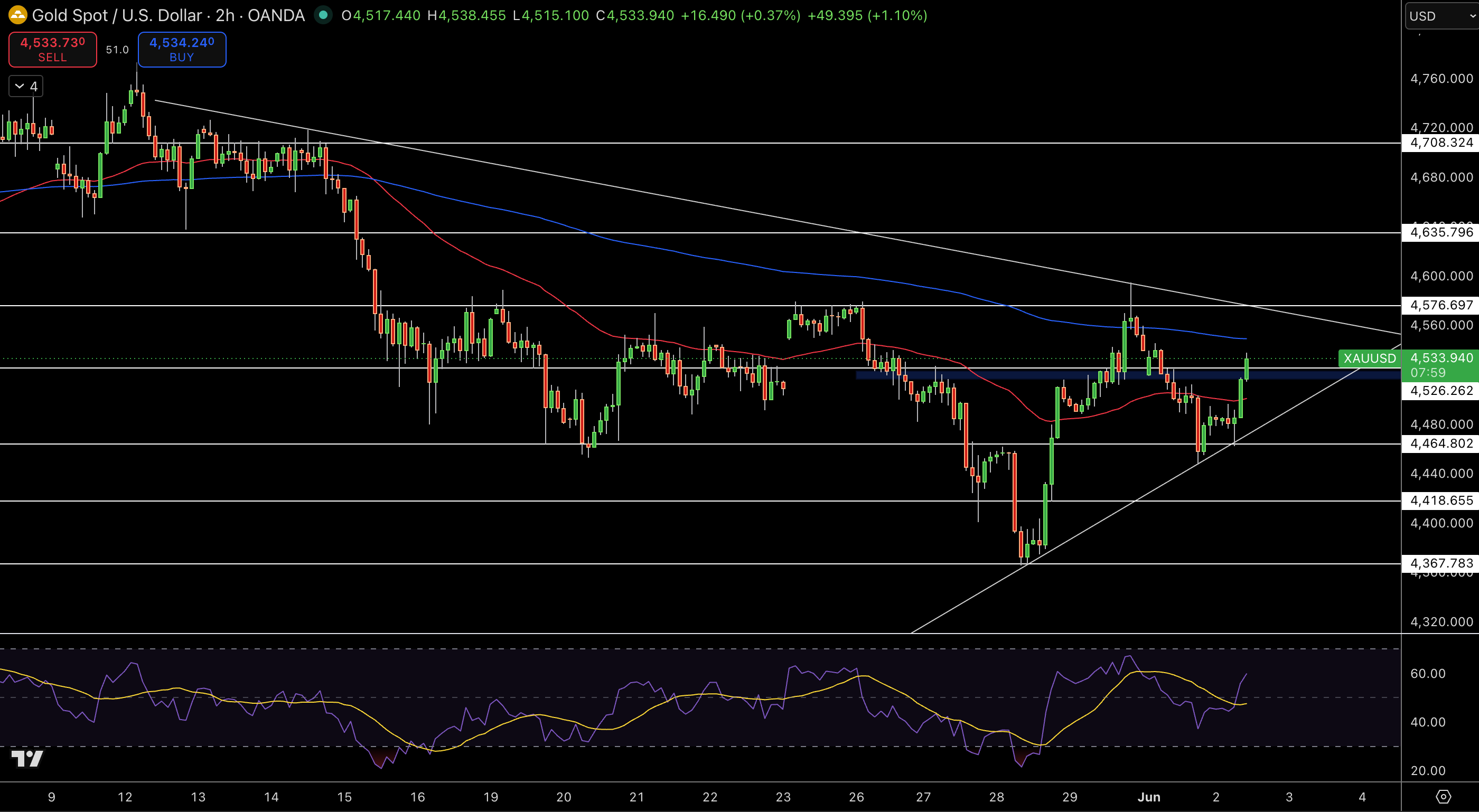Screen dimensions: 1479x812
Task: Click the spread value 51.0
Action: [117, 50]
